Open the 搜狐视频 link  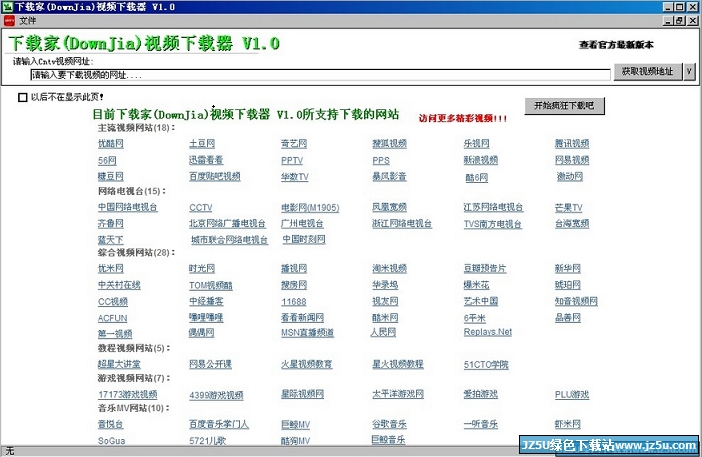[x=390, y=144]
